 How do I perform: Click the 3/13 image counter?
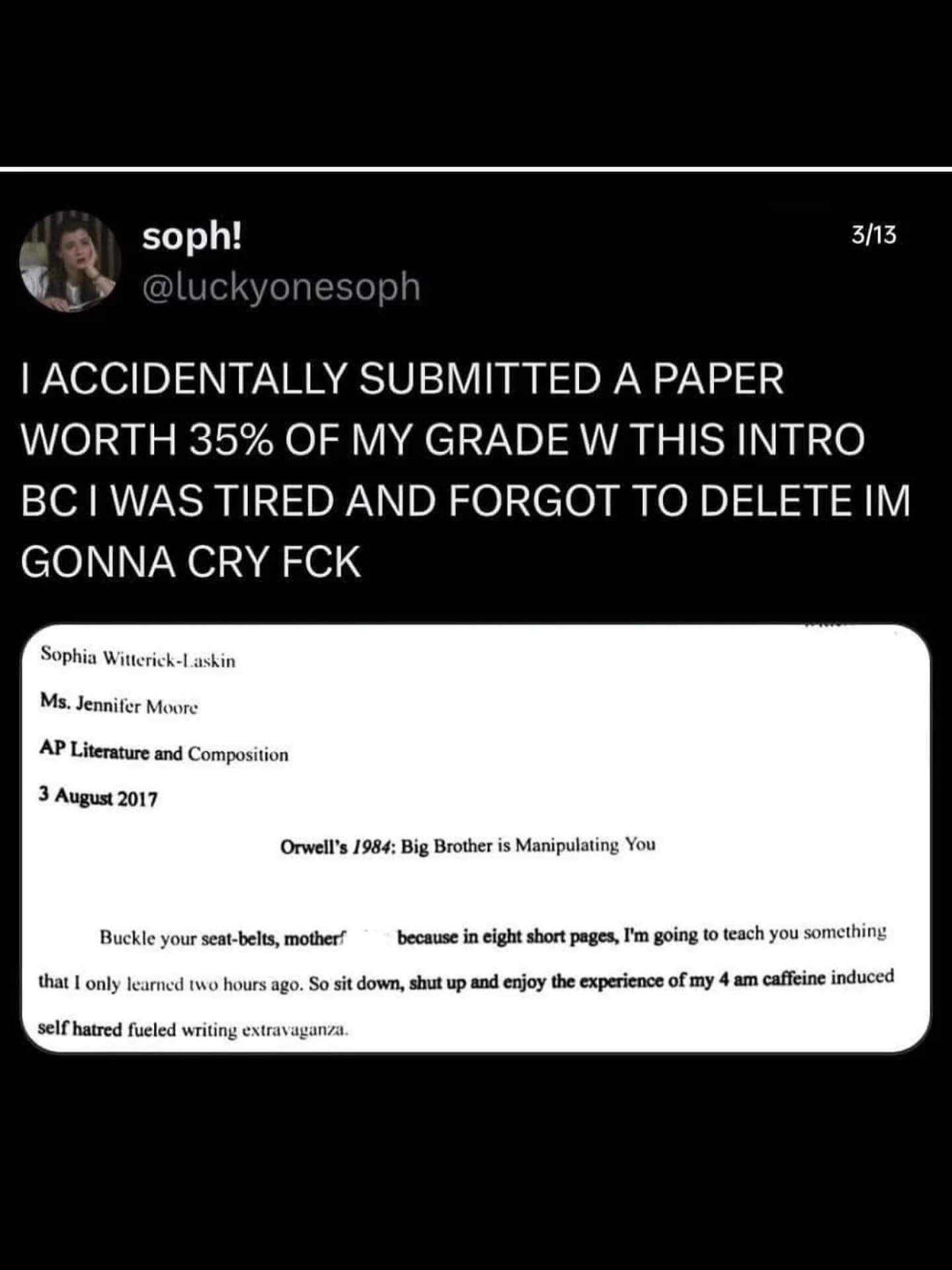click(873, 234)
